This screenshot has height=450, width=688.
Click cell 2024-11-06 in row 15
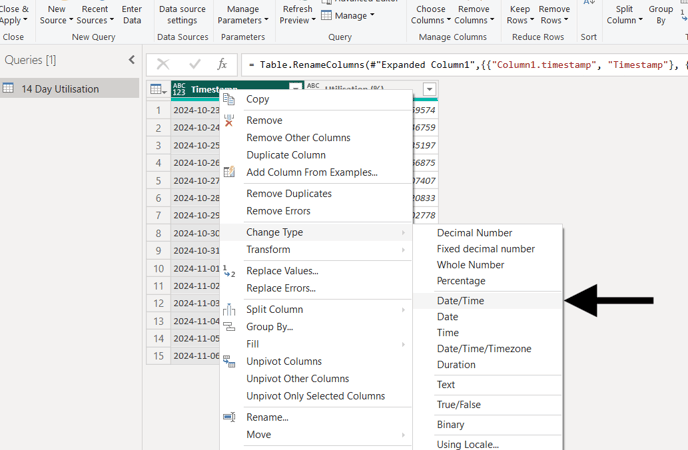click(196, 356)
